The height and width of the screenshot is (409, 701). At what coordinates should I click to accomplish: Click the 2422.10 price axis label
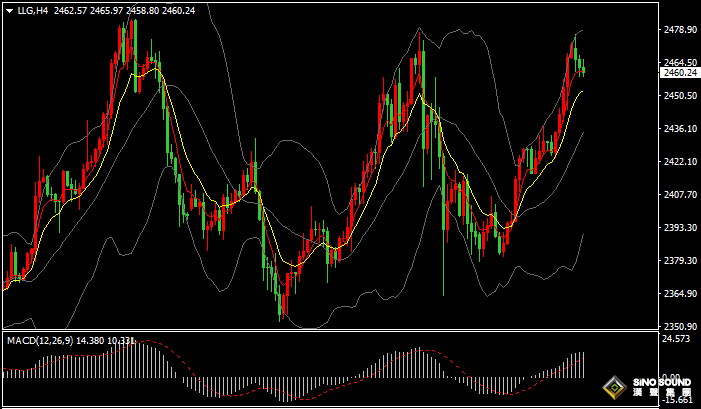point(679,162)
